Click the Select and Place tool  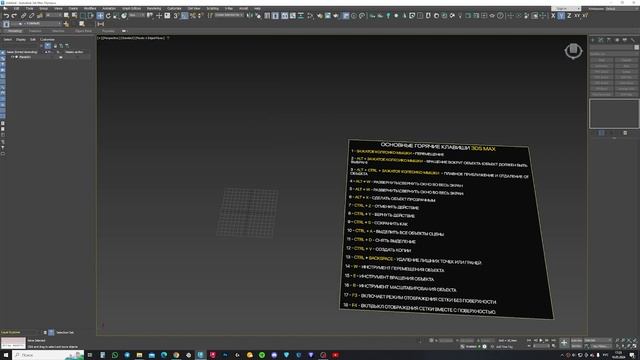(x=124, y=16)
